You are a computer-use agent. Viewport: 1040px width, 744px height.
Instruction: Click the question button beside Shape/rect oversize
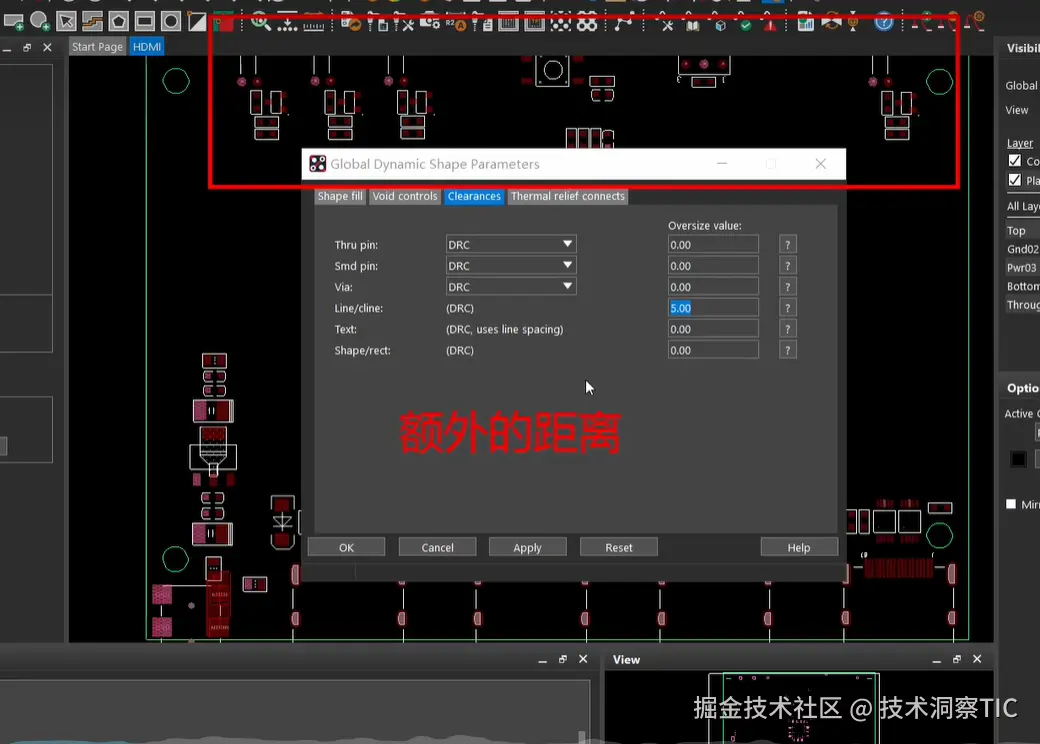(787, 350)
